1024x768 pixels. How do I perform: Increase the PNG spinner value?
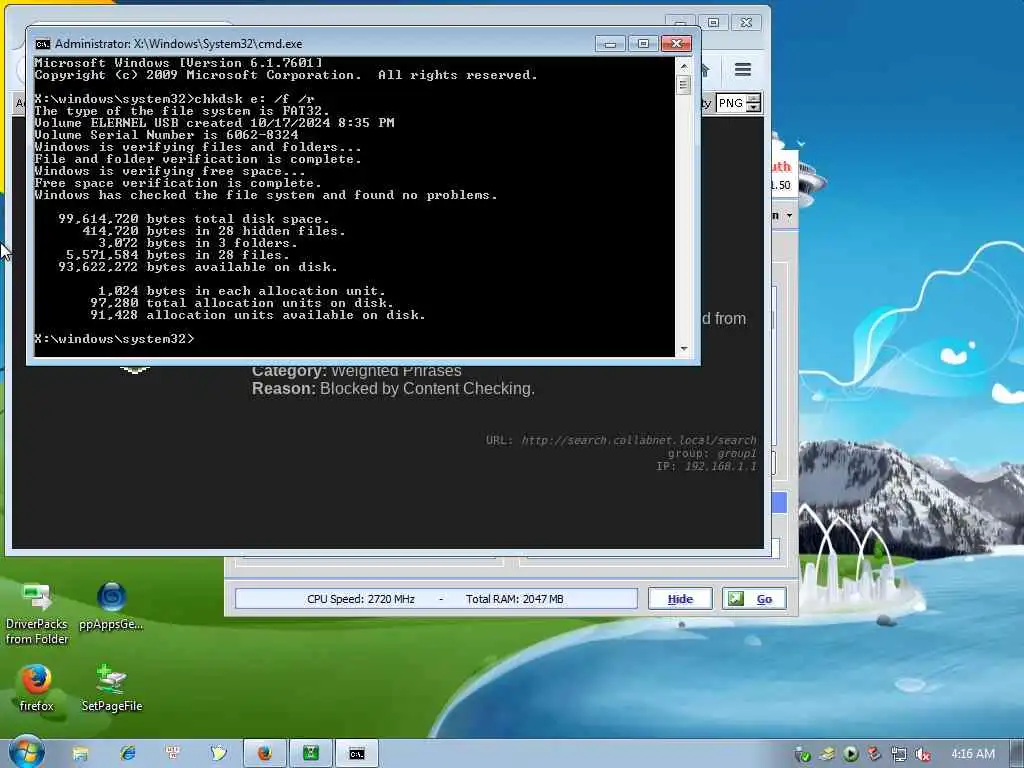(754, 99)
